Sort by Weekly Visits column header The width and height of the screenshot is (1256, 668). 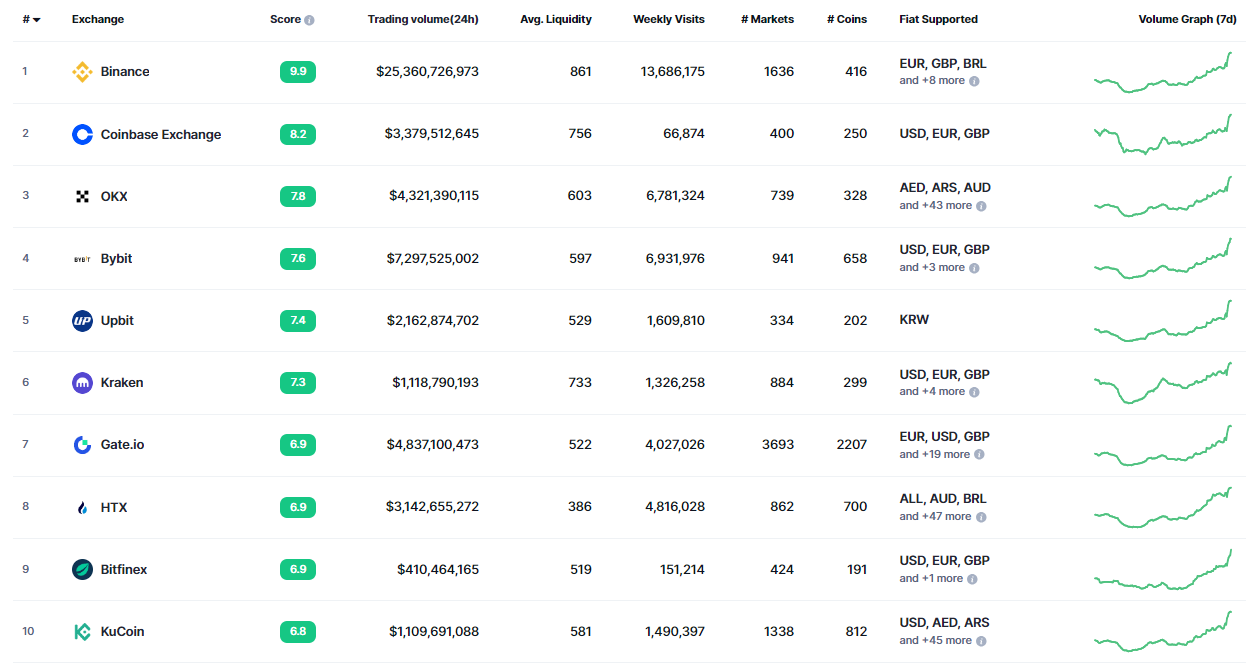coord(668,19)
